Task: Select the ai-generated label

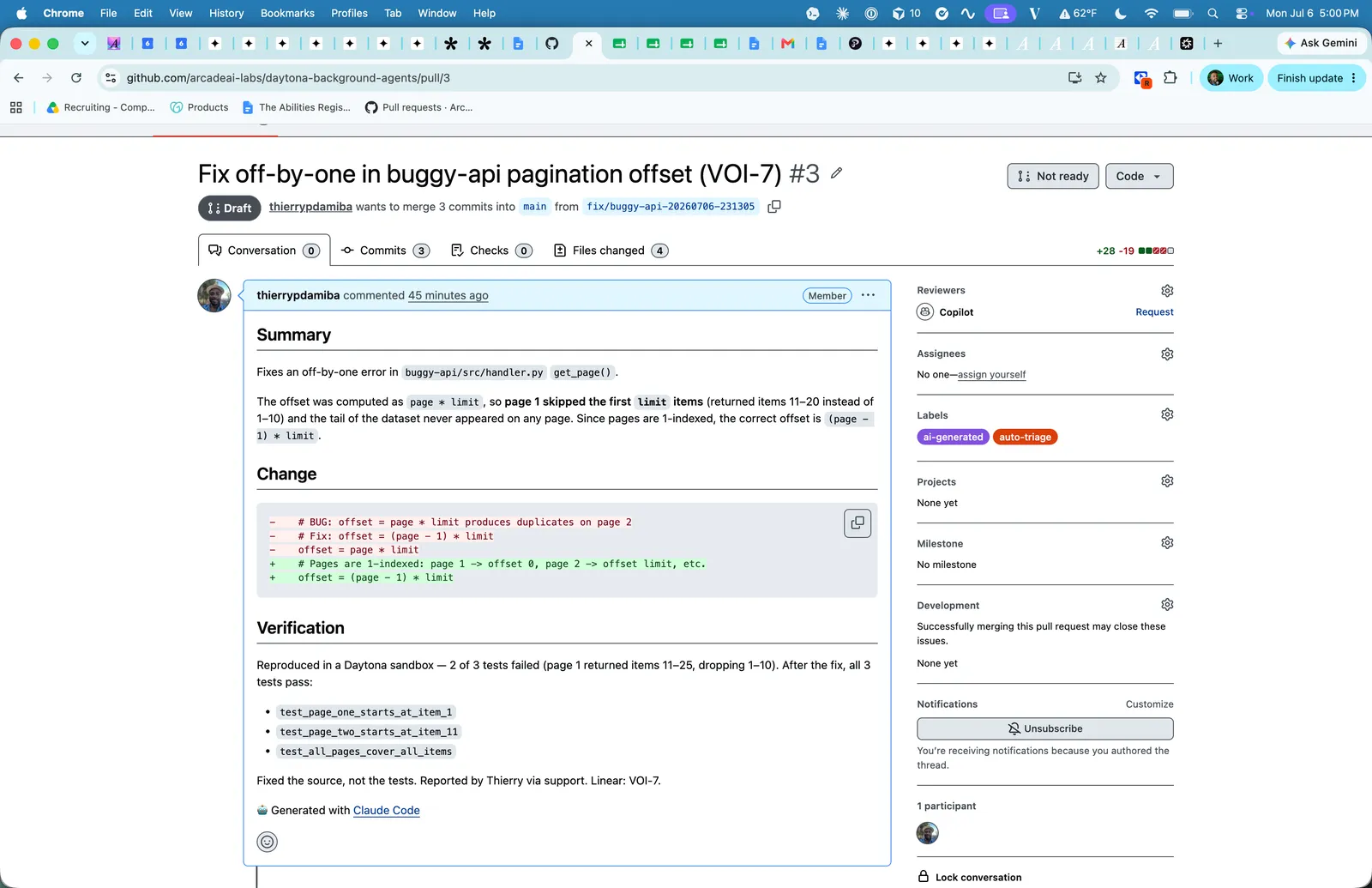Action: [x=953, y=438]
